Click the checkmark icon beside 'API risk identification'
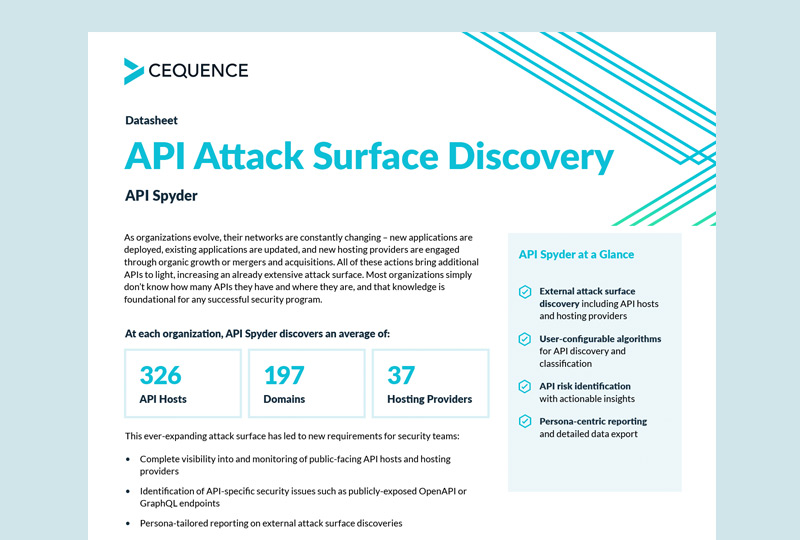 [x=525, y=386]
